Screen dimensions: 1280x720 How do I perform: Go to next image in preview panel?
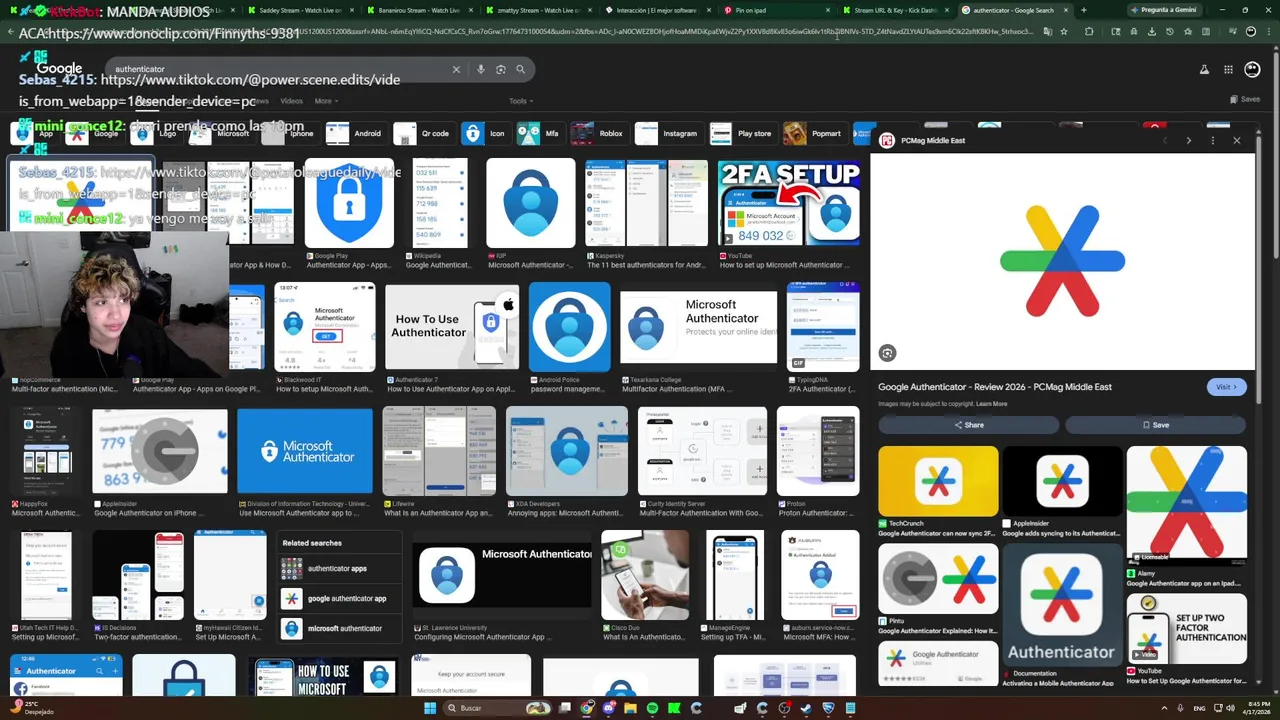[x=1188, y=140]
